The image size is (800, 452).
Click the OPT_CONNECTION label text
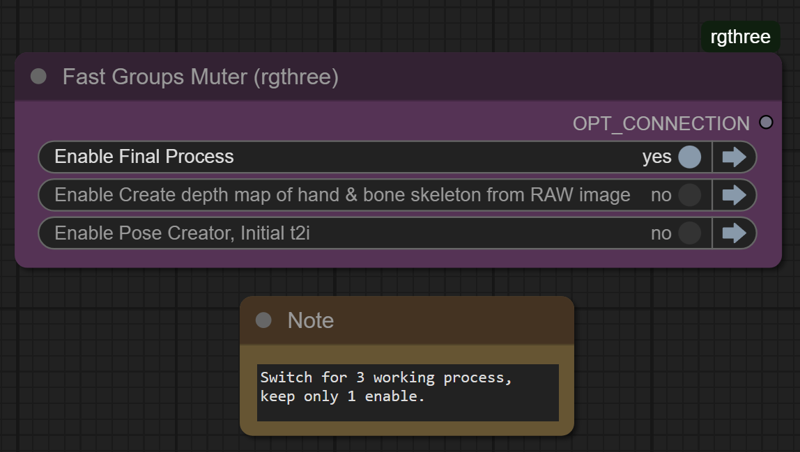[x=661, y=123]
